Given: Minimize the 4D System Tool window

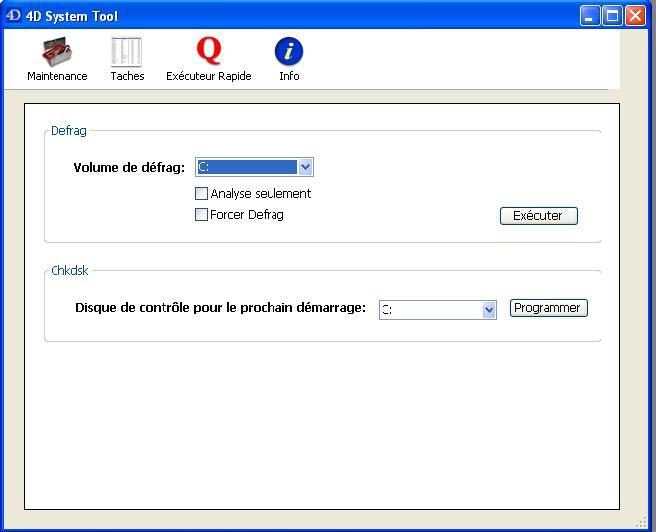Looking at the screenshot, I should [590, 15].
